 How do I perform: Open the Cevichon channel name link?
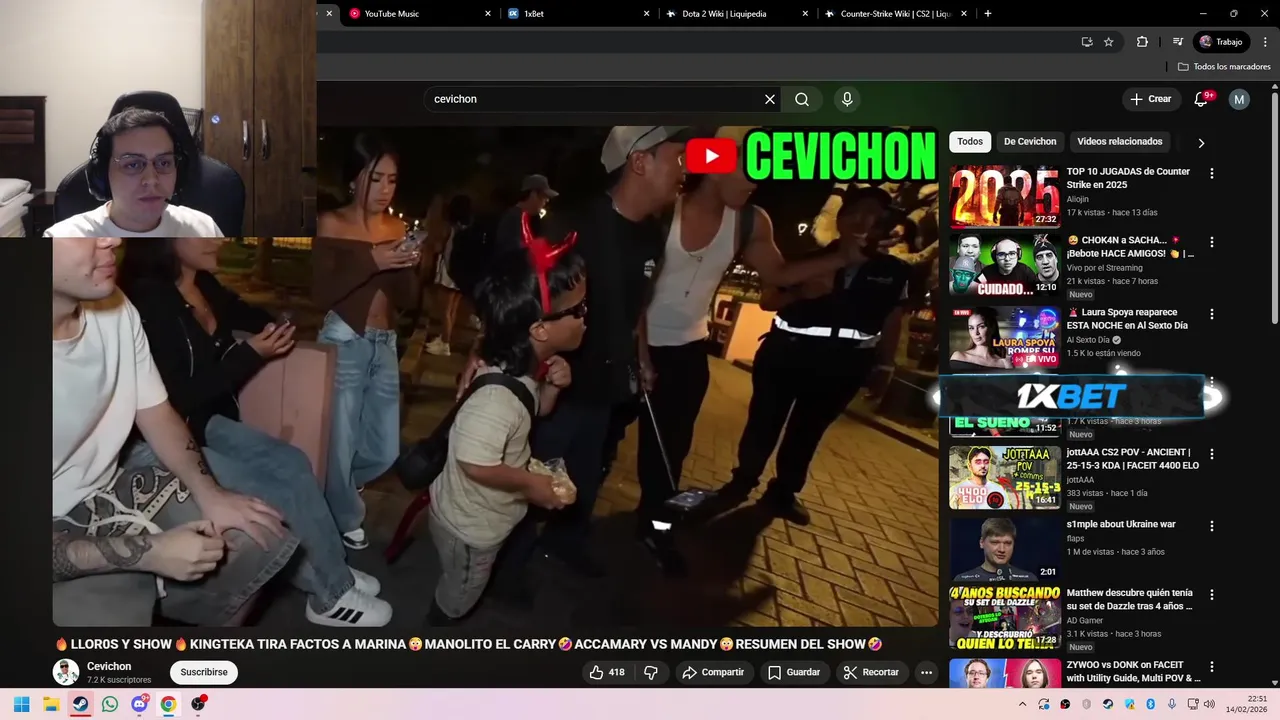pos(109,666)
